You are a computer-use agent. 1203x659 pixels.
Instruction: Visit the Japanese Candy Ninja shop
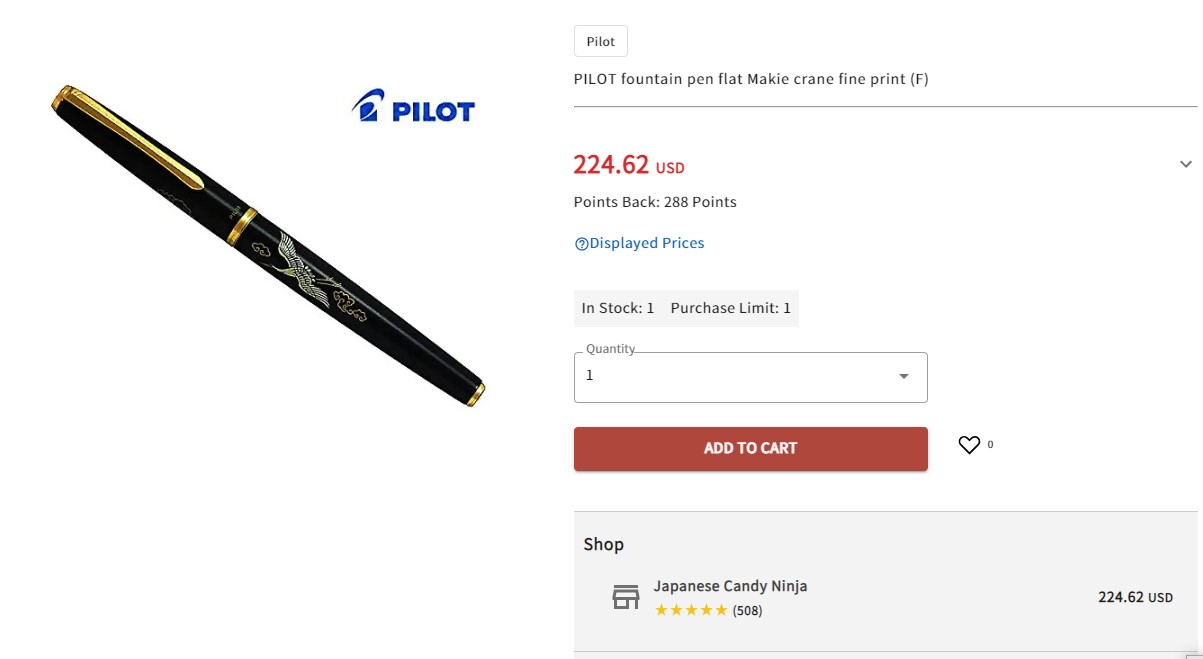coord(730,586)
